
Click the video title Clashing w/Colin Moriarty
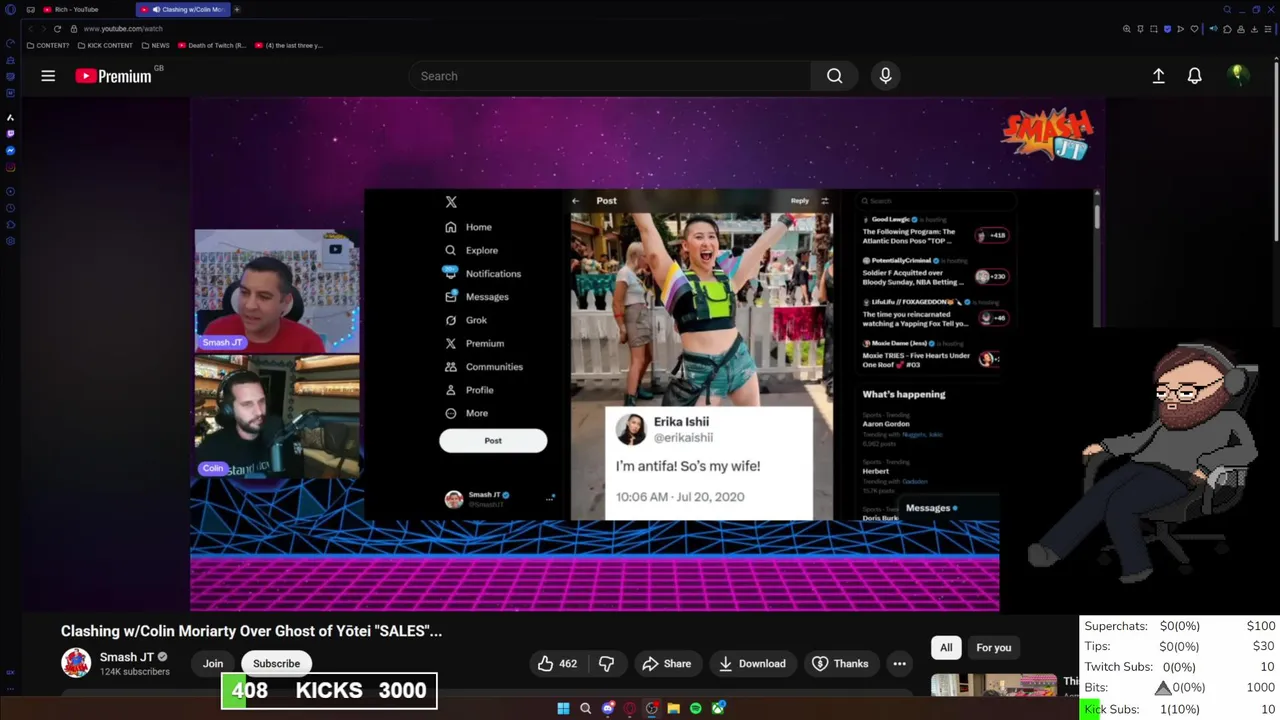(251, 631)
